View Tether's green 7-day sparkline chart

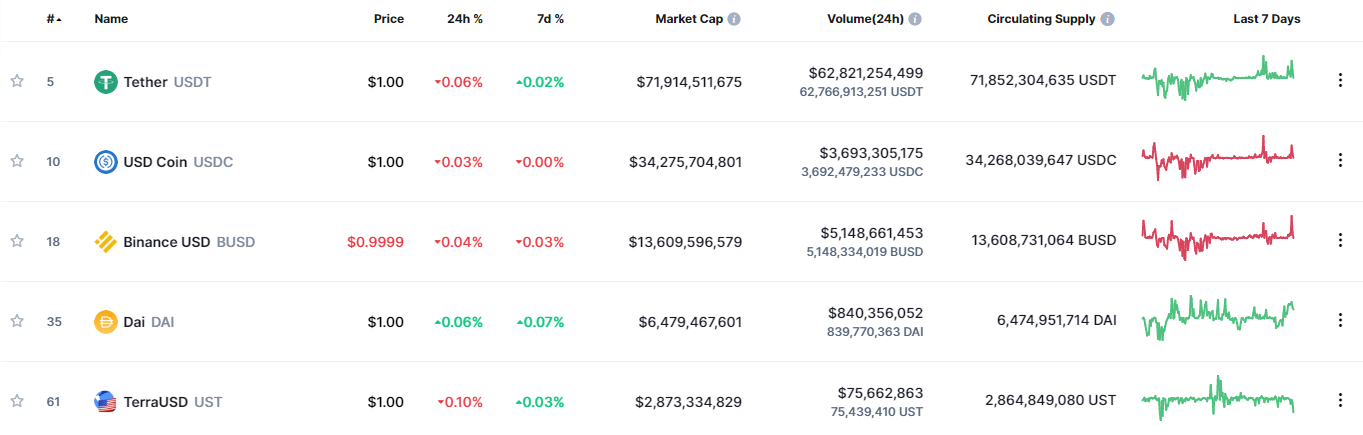[x=1218, y=80]
